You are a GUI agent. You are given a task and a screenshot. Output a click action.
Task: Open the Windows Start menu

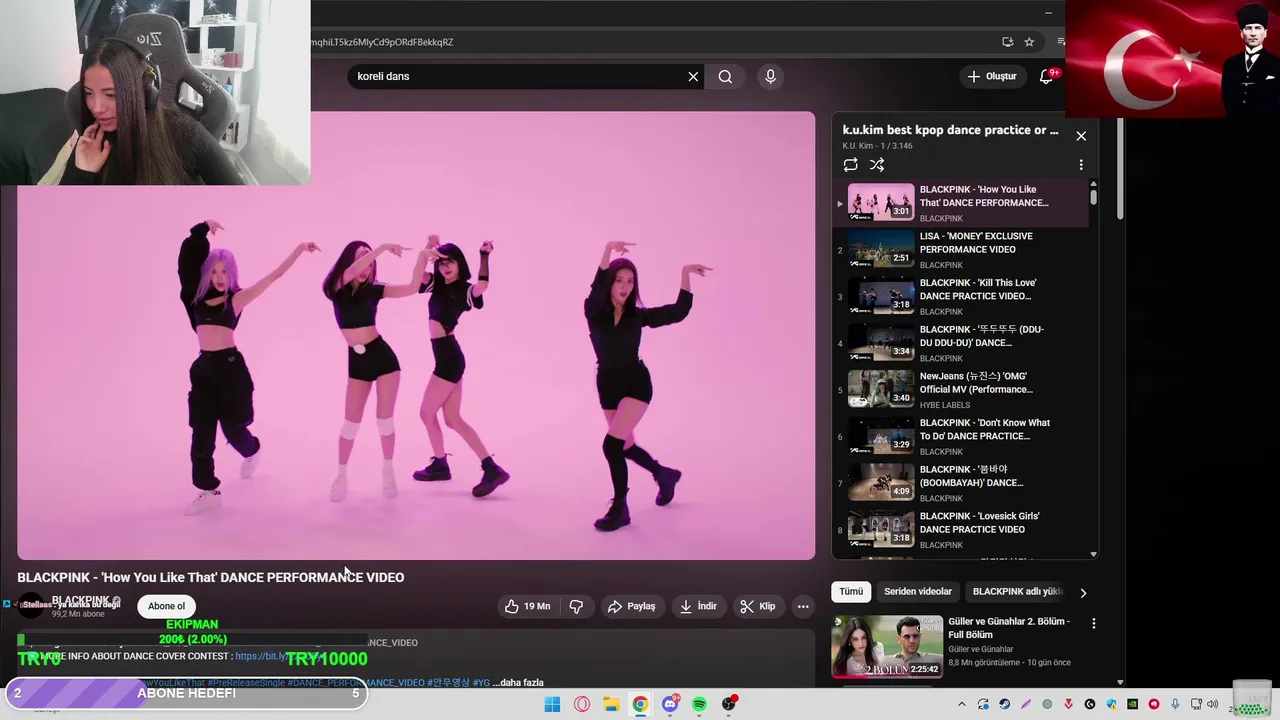pos(552,704)
